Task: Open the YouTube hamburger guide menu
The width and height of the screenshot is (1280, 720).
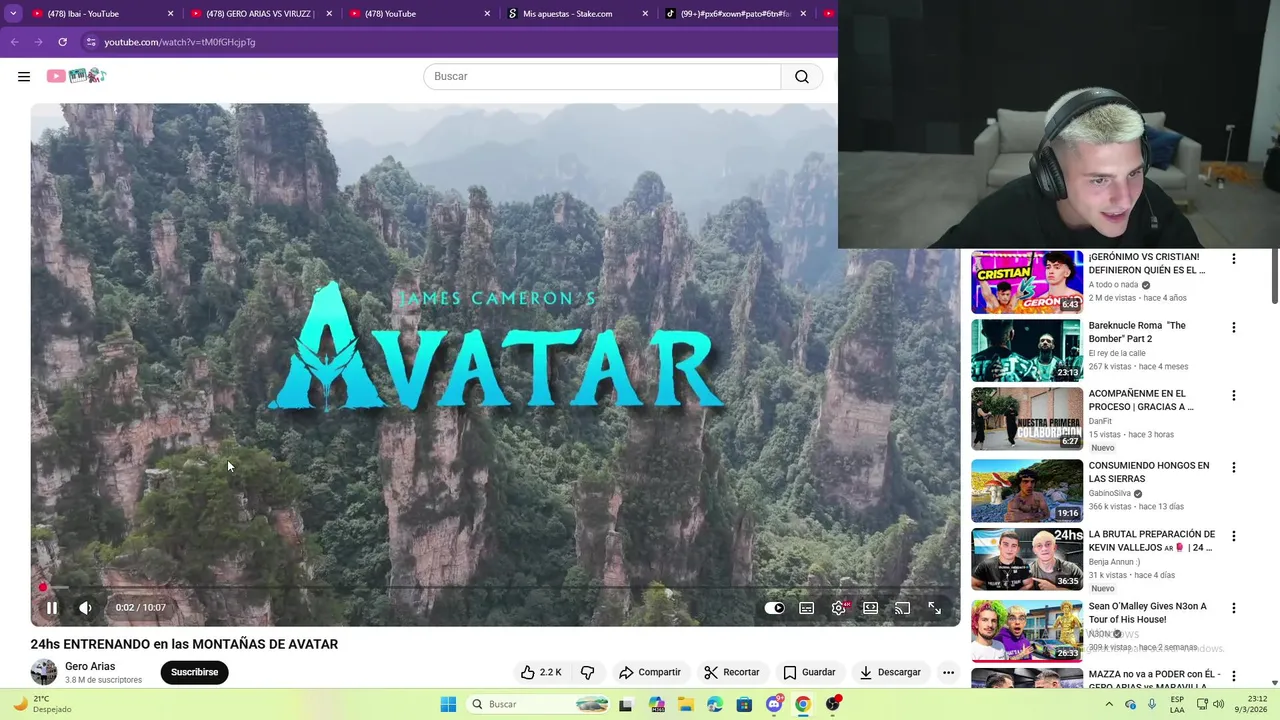Action: [x=24, y=76]
